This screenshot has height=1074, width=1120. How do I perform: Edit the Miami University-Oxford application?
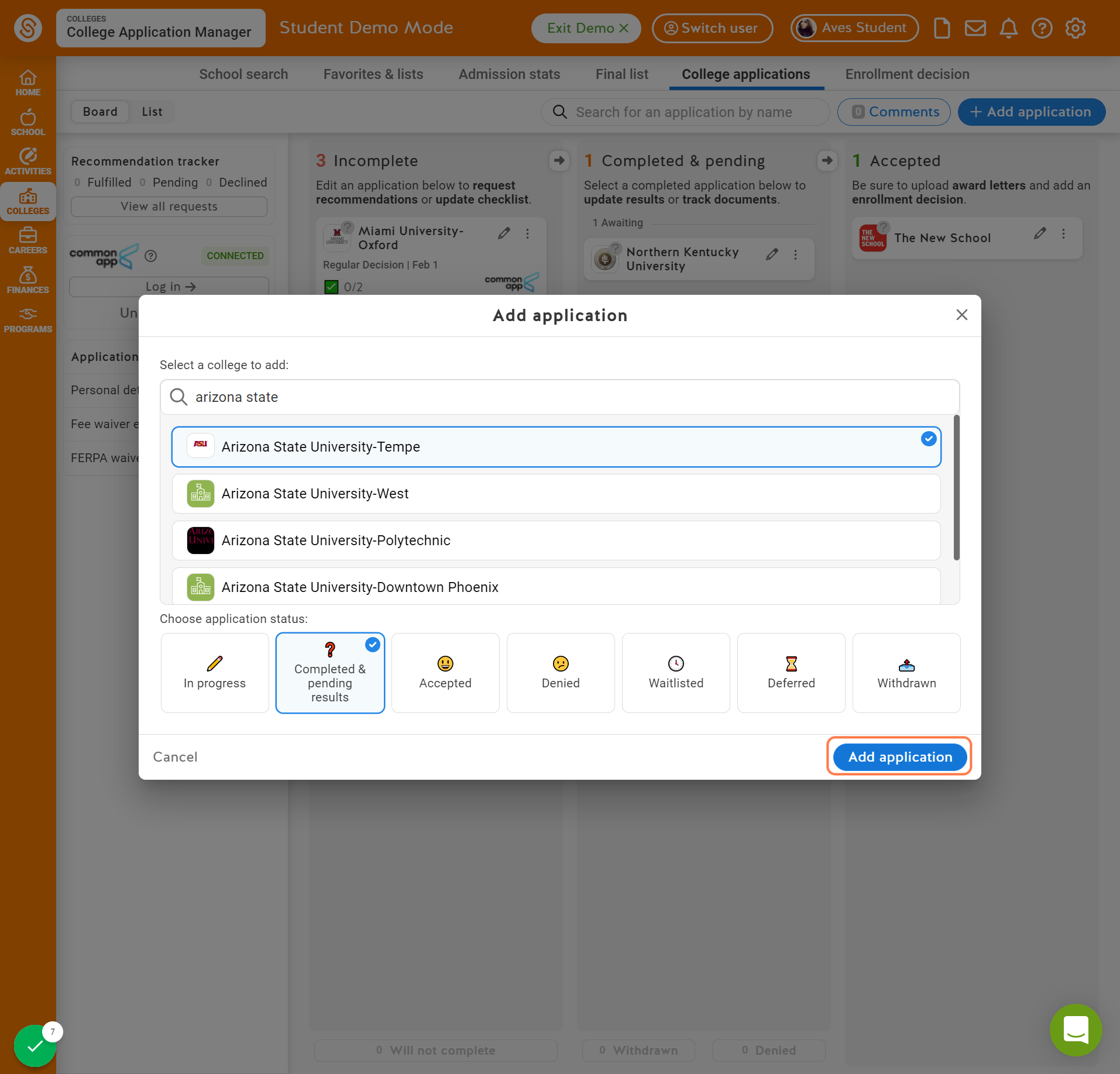(x=504, y=233)
